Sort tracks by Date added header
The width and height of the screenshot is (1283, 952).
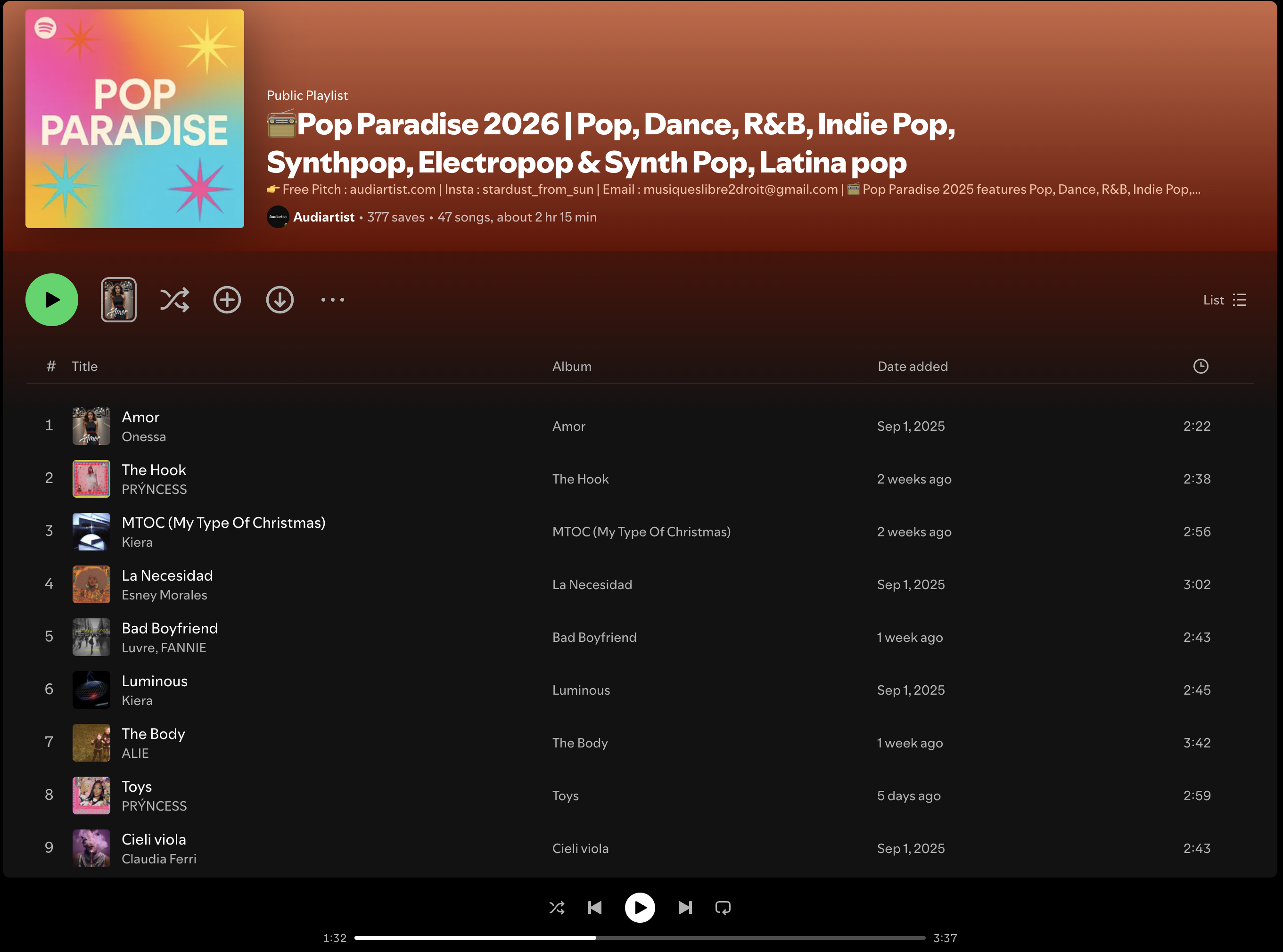tap(913, 367)
